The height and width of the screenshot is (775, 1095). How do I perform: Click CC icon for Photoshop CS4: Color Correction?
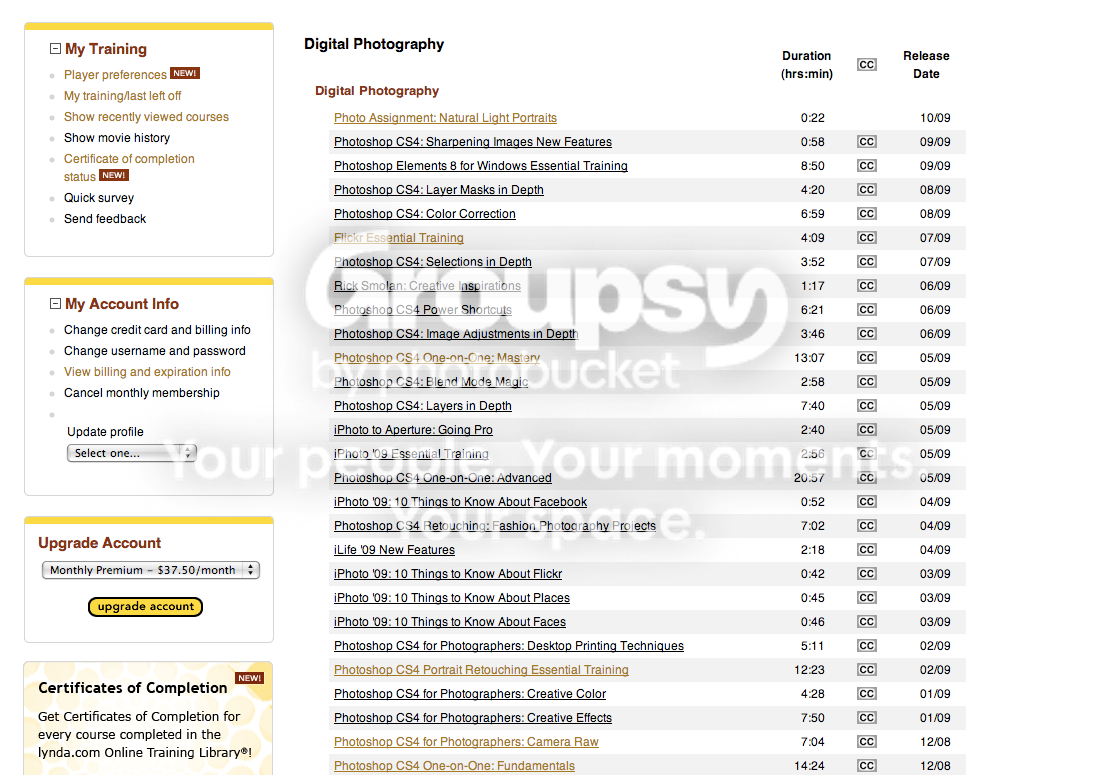click(x=867, y=214)
